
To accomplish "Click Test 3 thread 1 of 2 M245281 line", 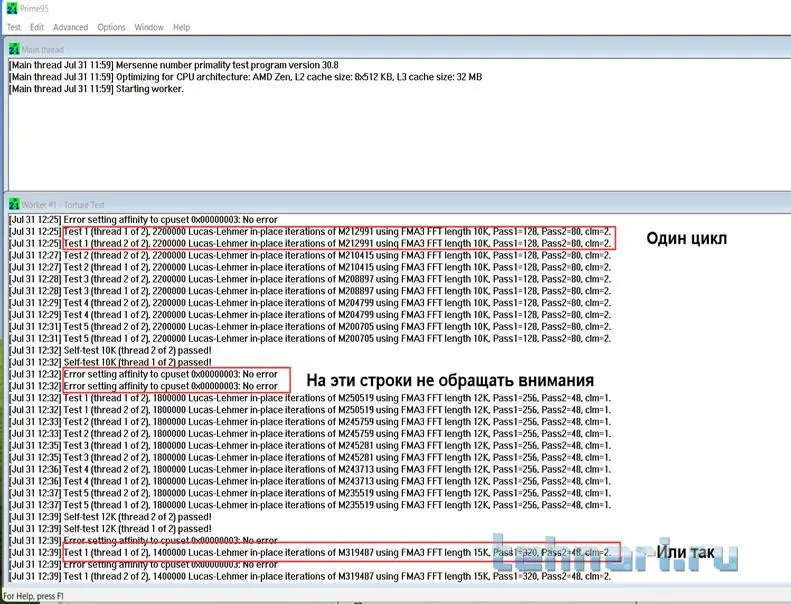I will tap(310, 446).
